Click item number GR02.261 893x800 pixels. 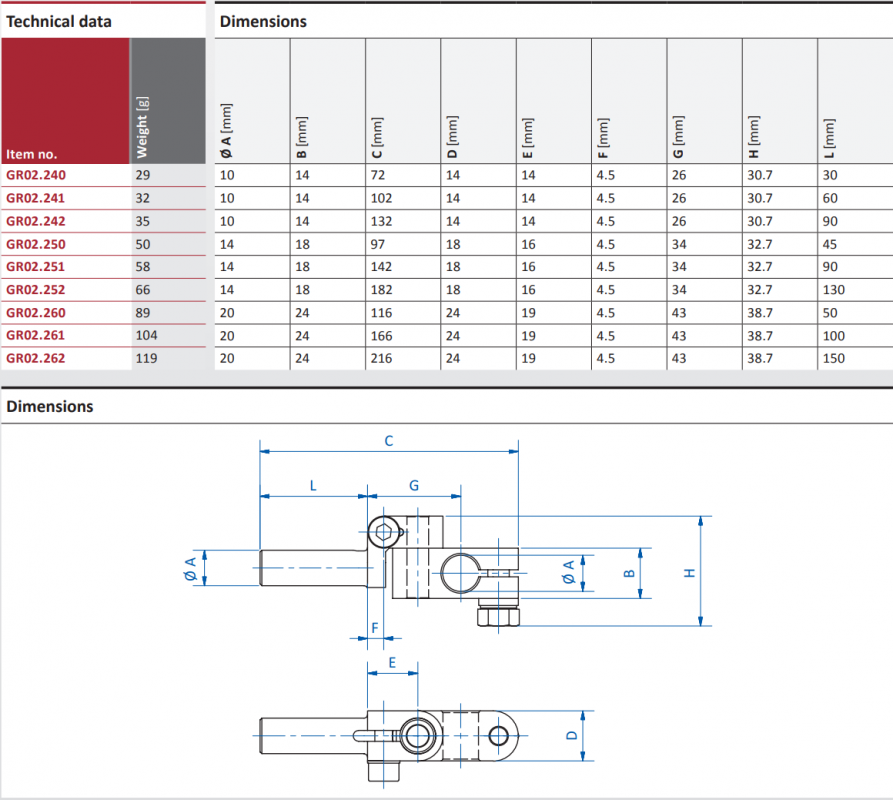point(35,335)
